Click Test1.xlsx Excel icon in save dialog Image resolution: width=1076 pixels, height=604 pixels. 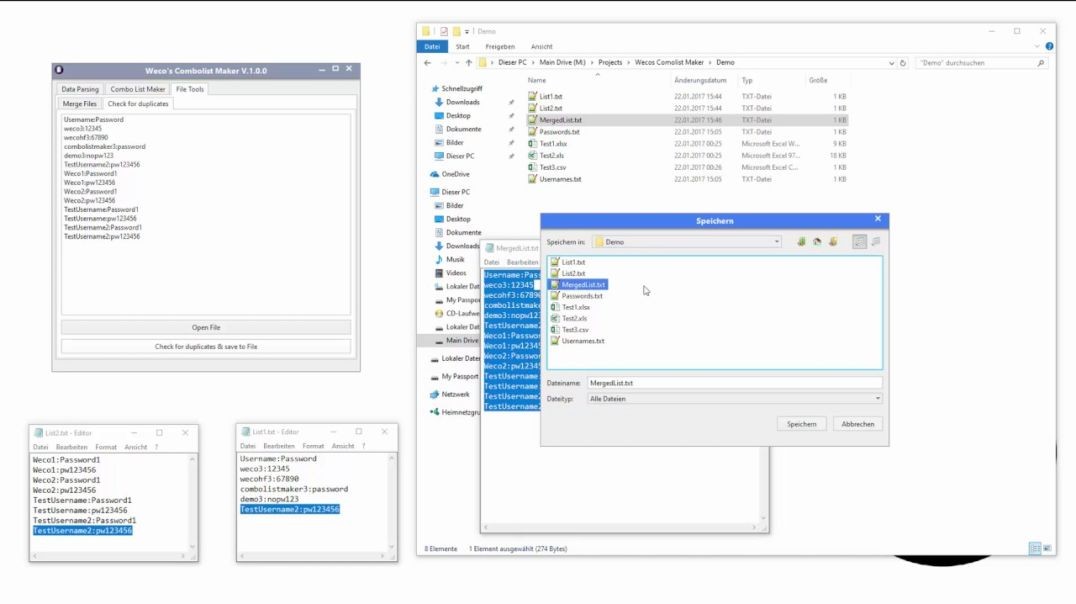554,307
